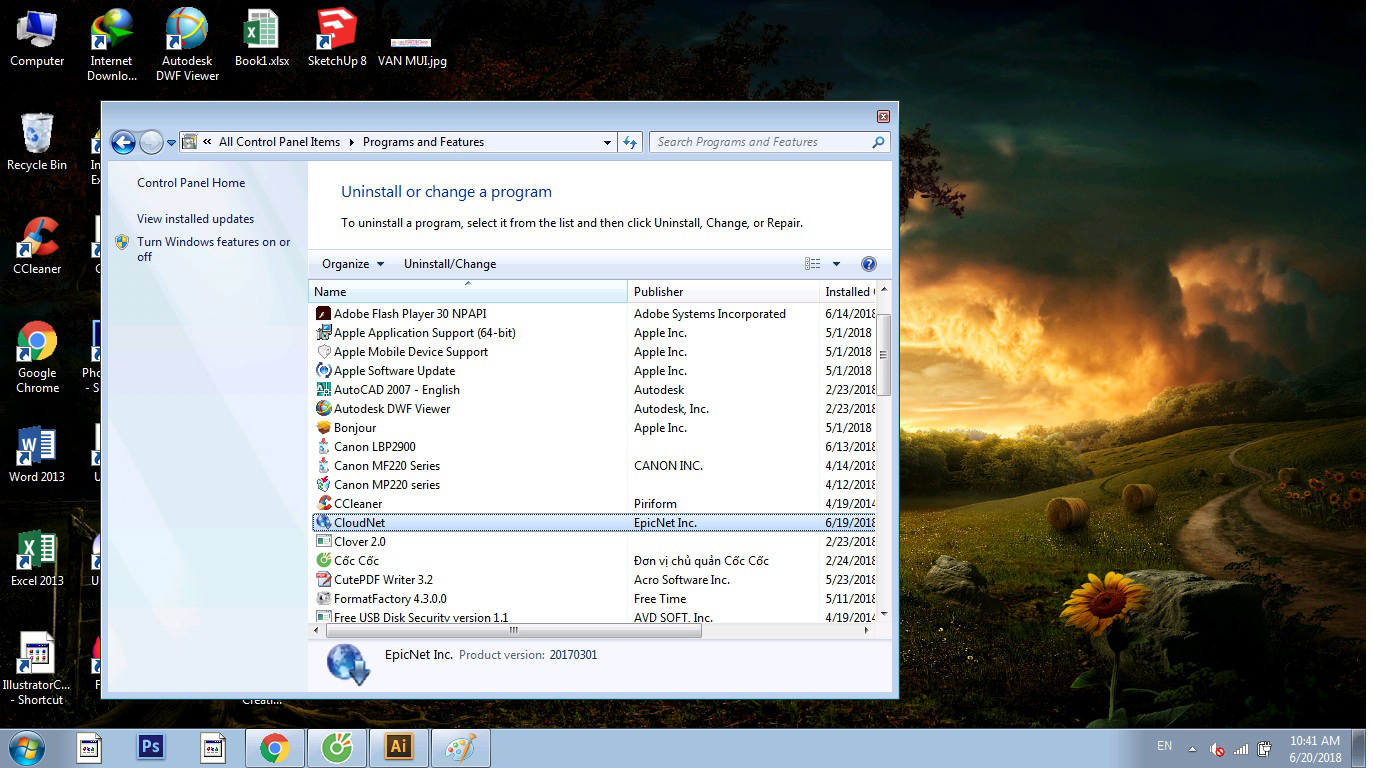Select the Canon MF220 Series row
Image resolution: width=1373 pixels, height=773 pixels.
tap(594, 466)
